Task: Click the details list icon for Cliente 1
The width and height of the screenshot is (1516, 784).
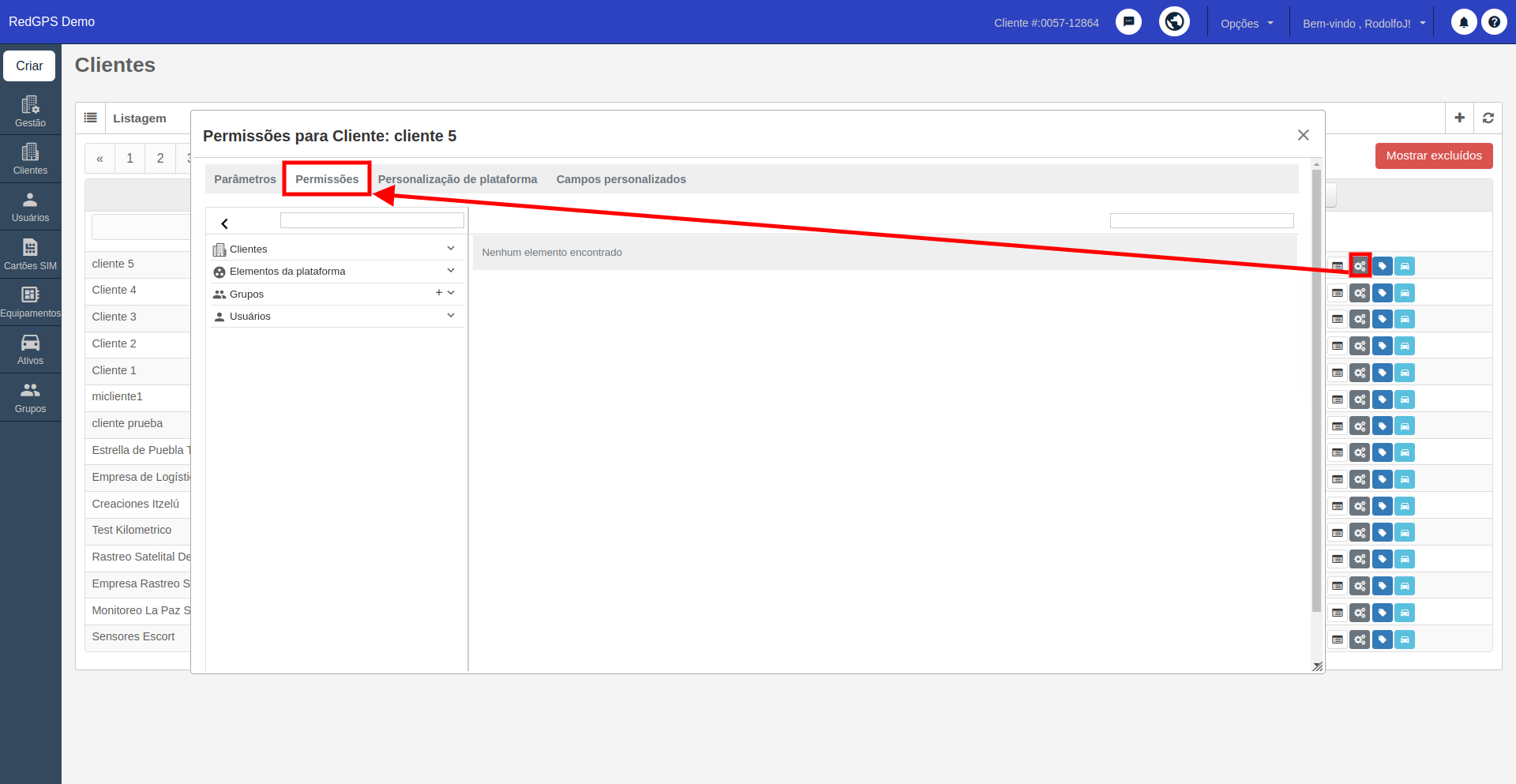Action: coord(1337,373)
